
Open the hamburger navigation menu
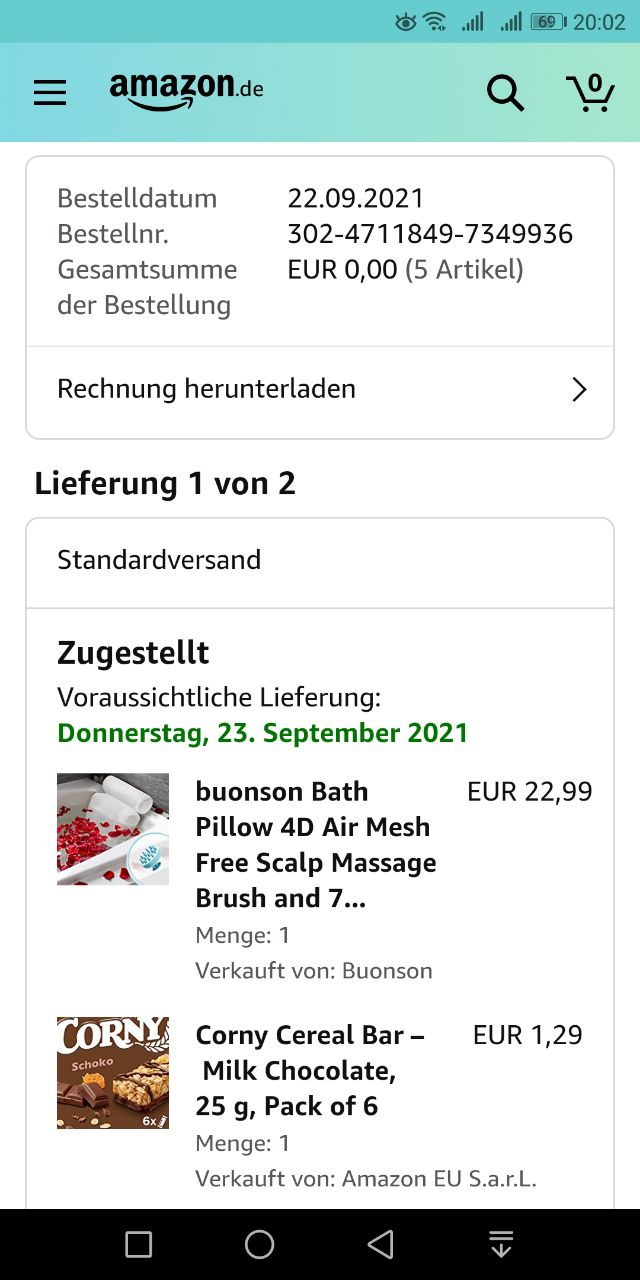[50, 93]
